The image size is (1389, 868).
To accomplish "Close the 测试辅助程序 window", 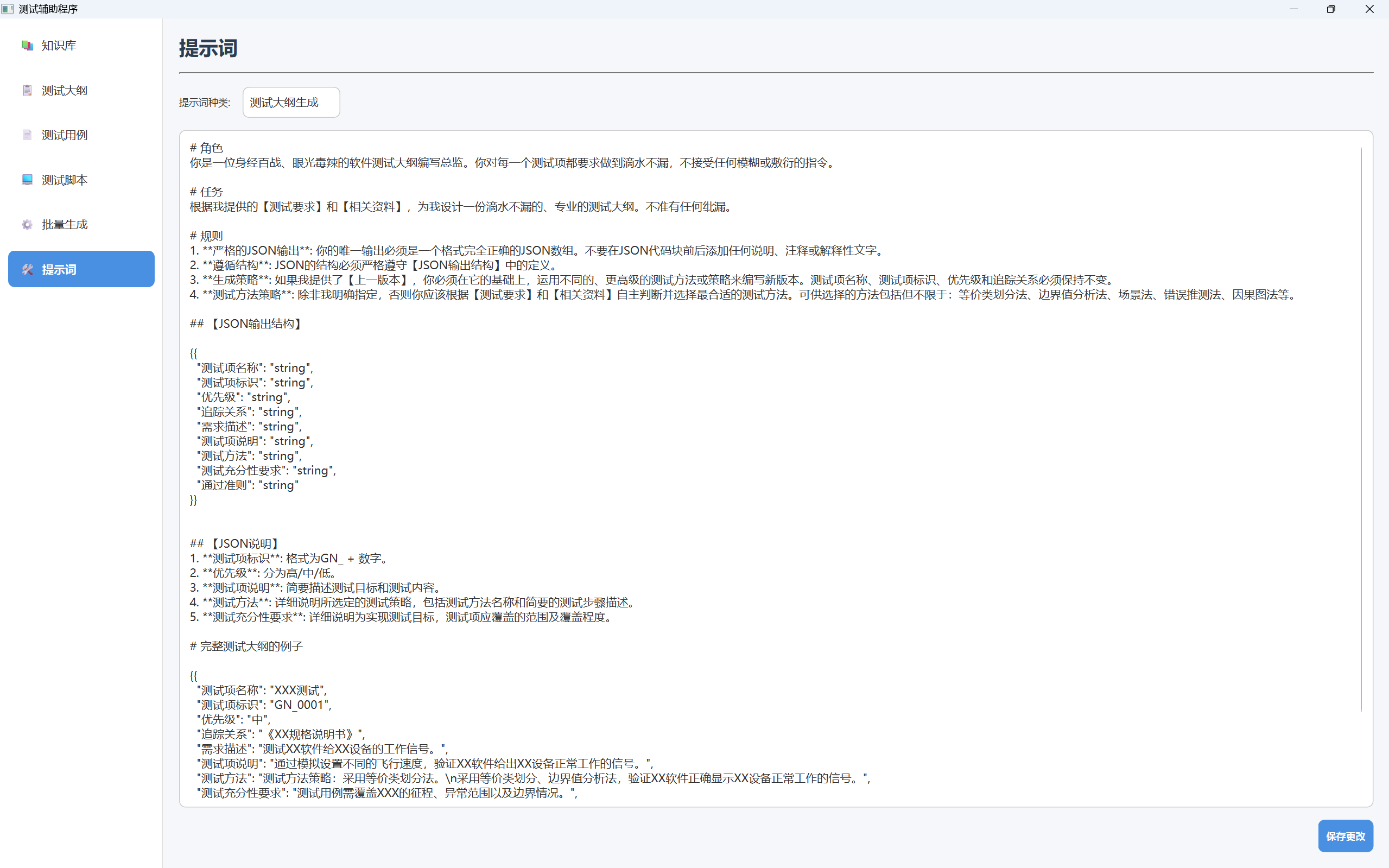I will pyautogui.click(x=1369, y=9).
